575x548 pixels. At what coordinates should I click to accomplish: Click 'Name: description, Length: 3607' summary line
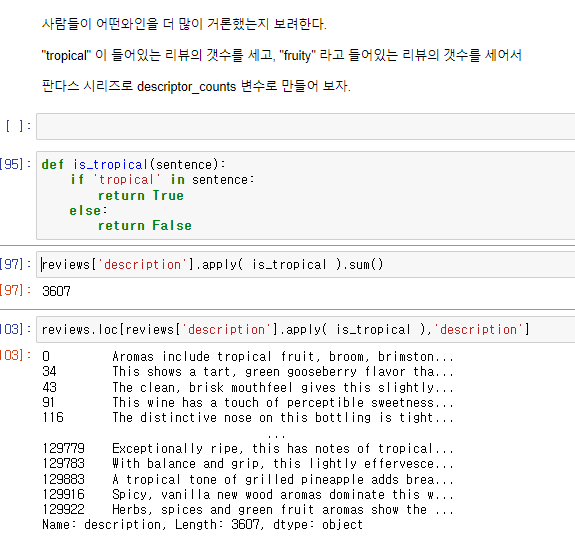coord(202,525)
